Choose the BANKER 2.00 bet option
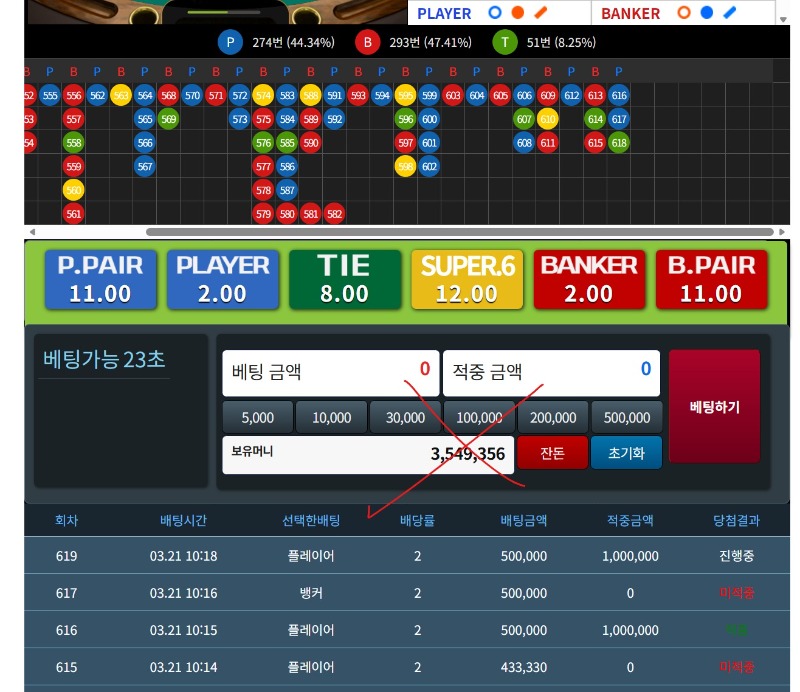The image size is (800, 692). pos(588,279)
